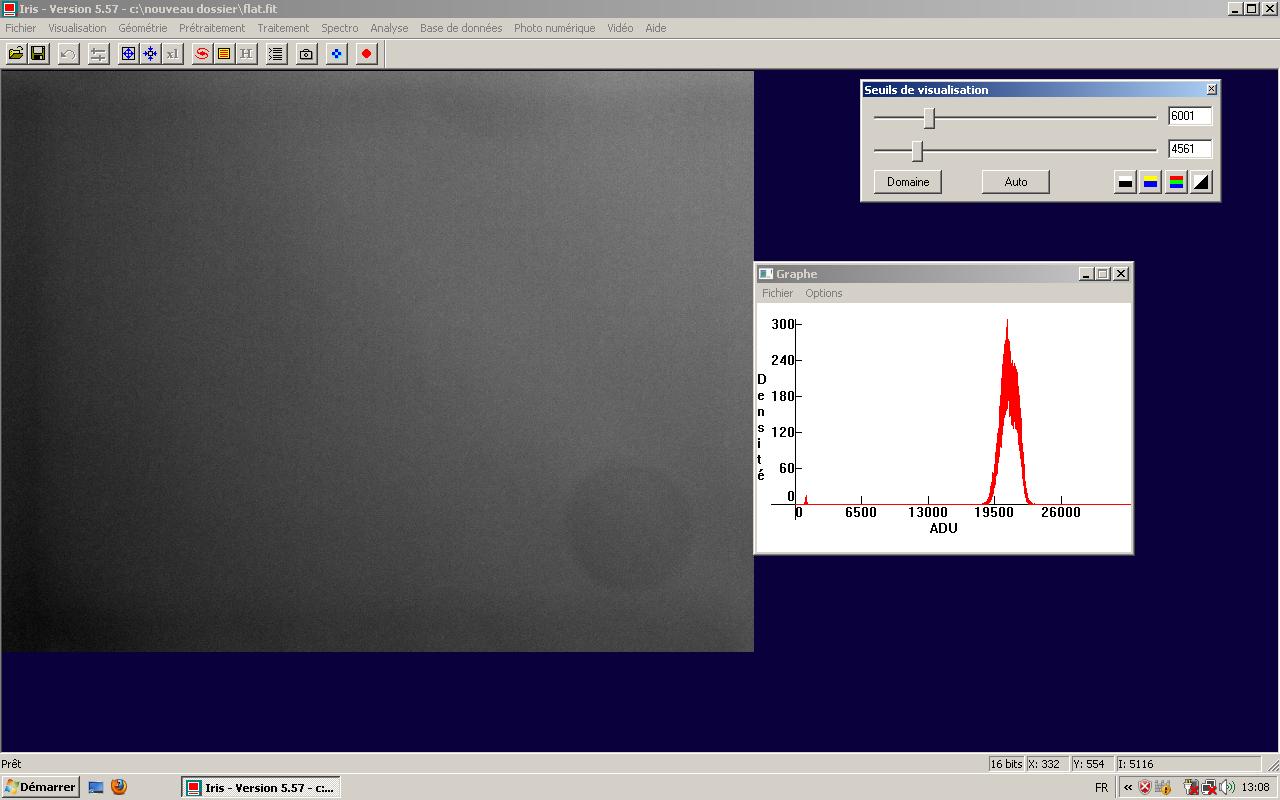Viewport: 1280px width, 800px height.
Task: Click the Domaine button
Action: [908, 182]
